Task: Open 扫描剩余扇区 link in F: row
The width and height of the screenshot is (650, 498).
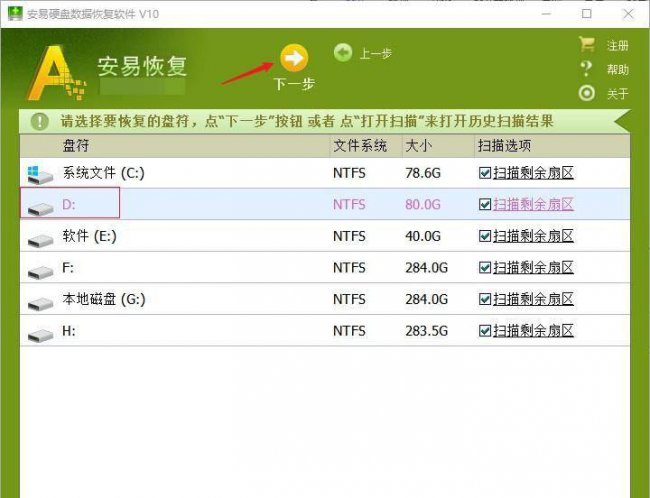Action: click(533, 267)
